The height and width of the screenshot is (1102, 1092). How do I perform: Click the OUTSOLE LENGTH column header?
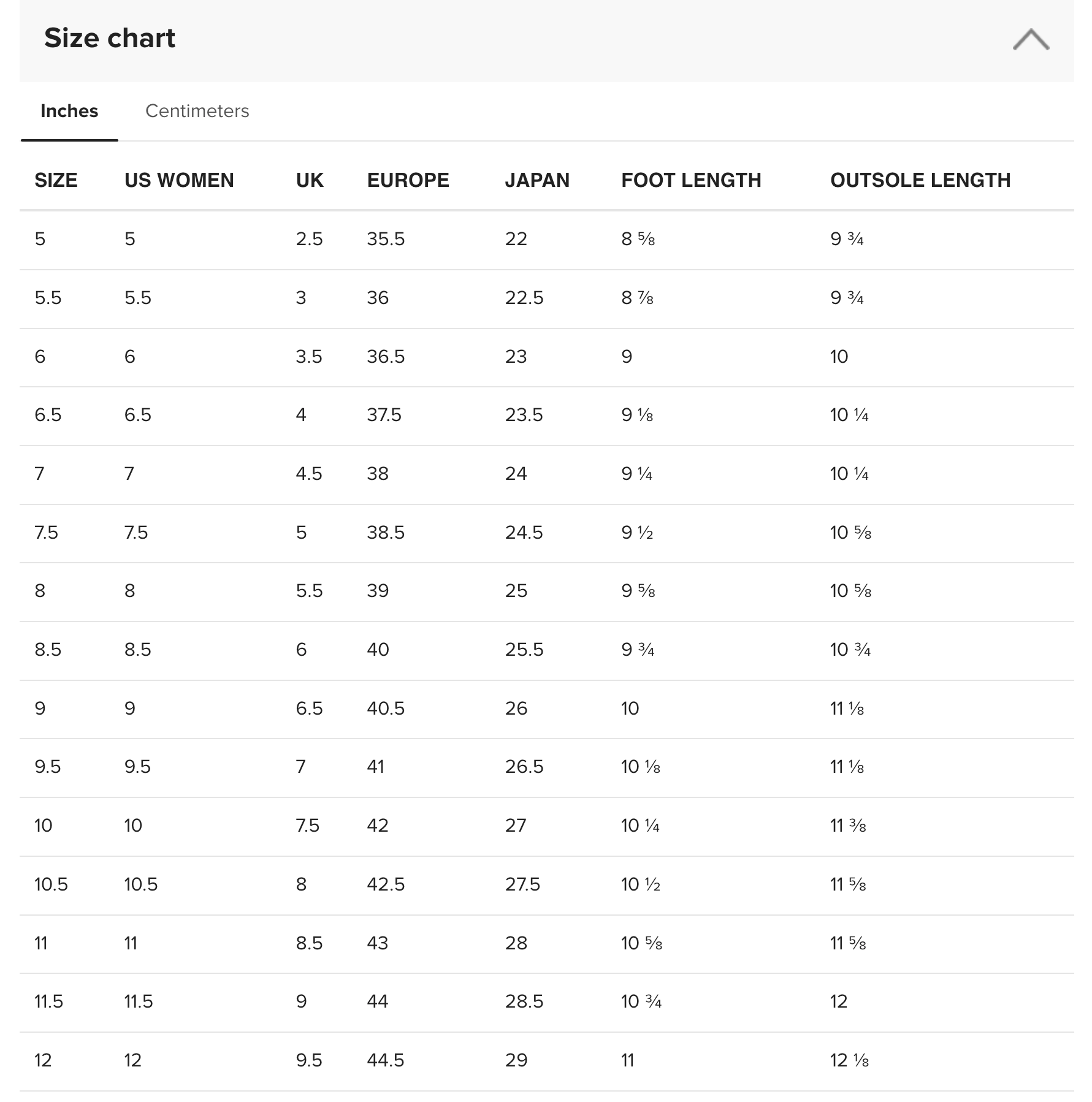click(x=920, y=180)
